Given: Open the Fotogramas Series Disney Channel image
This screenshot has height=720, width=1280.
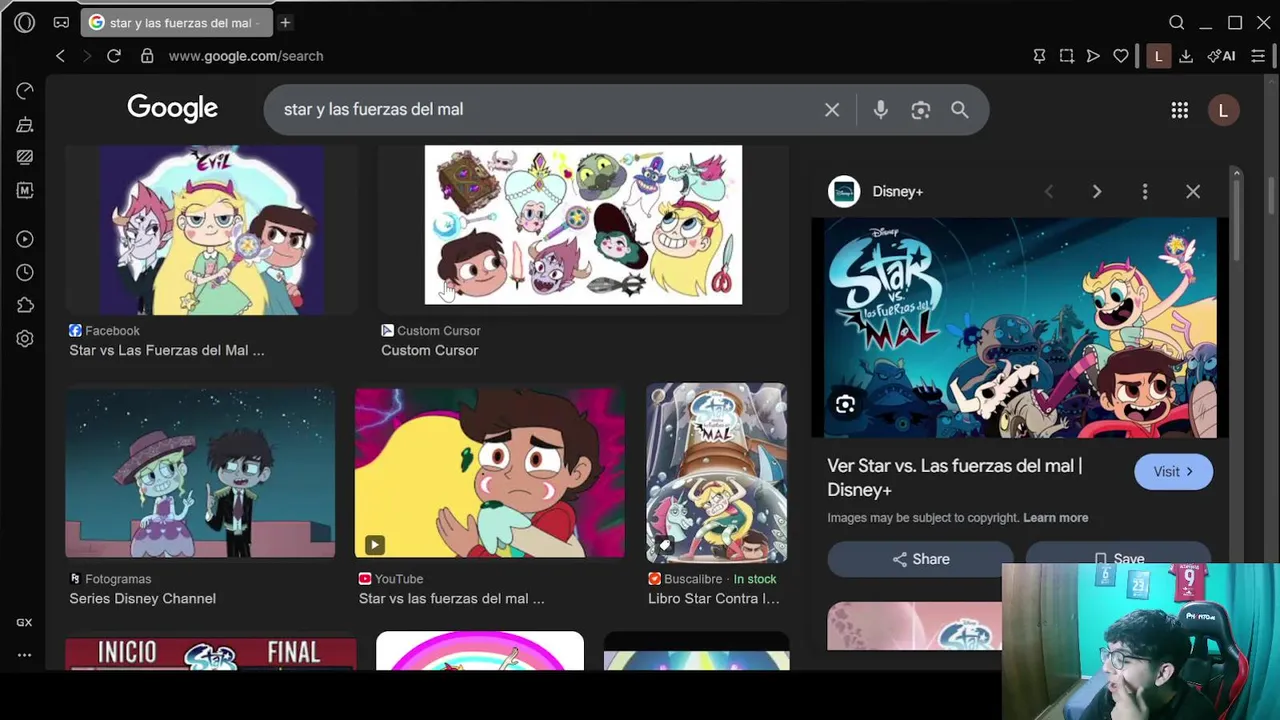Looking at the screenshot, I should 200,472.
